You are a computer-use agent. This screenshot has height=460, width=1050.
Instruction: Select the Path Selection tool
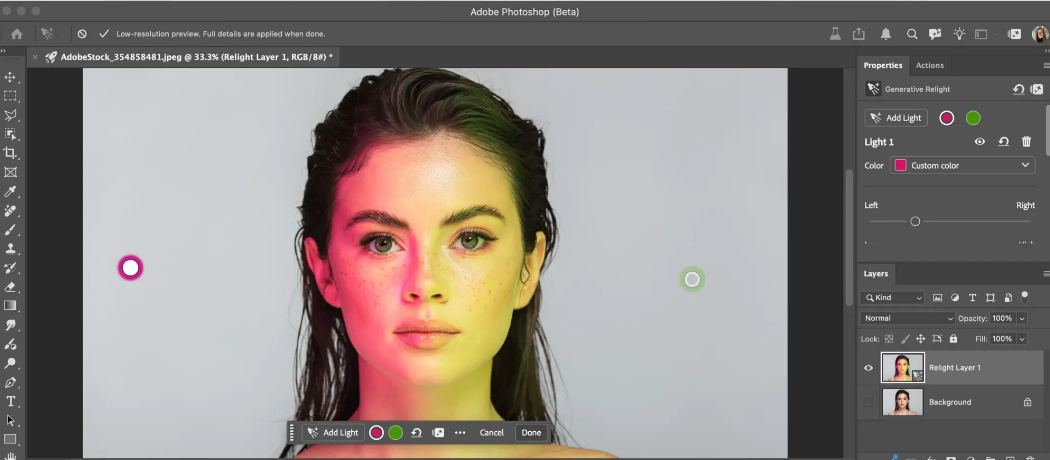pyautogui.click(x=10, y=420)
